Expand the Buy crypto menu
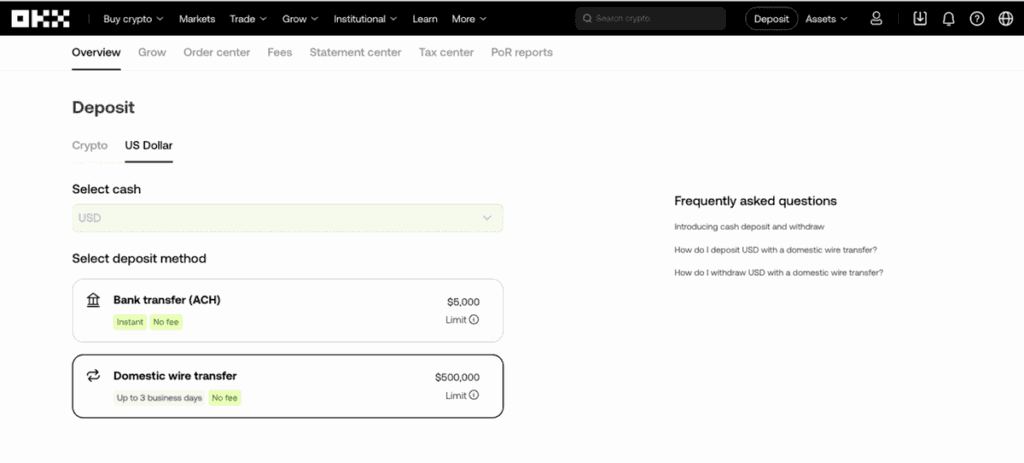The image size is (1024, 463). pos(133,19)
